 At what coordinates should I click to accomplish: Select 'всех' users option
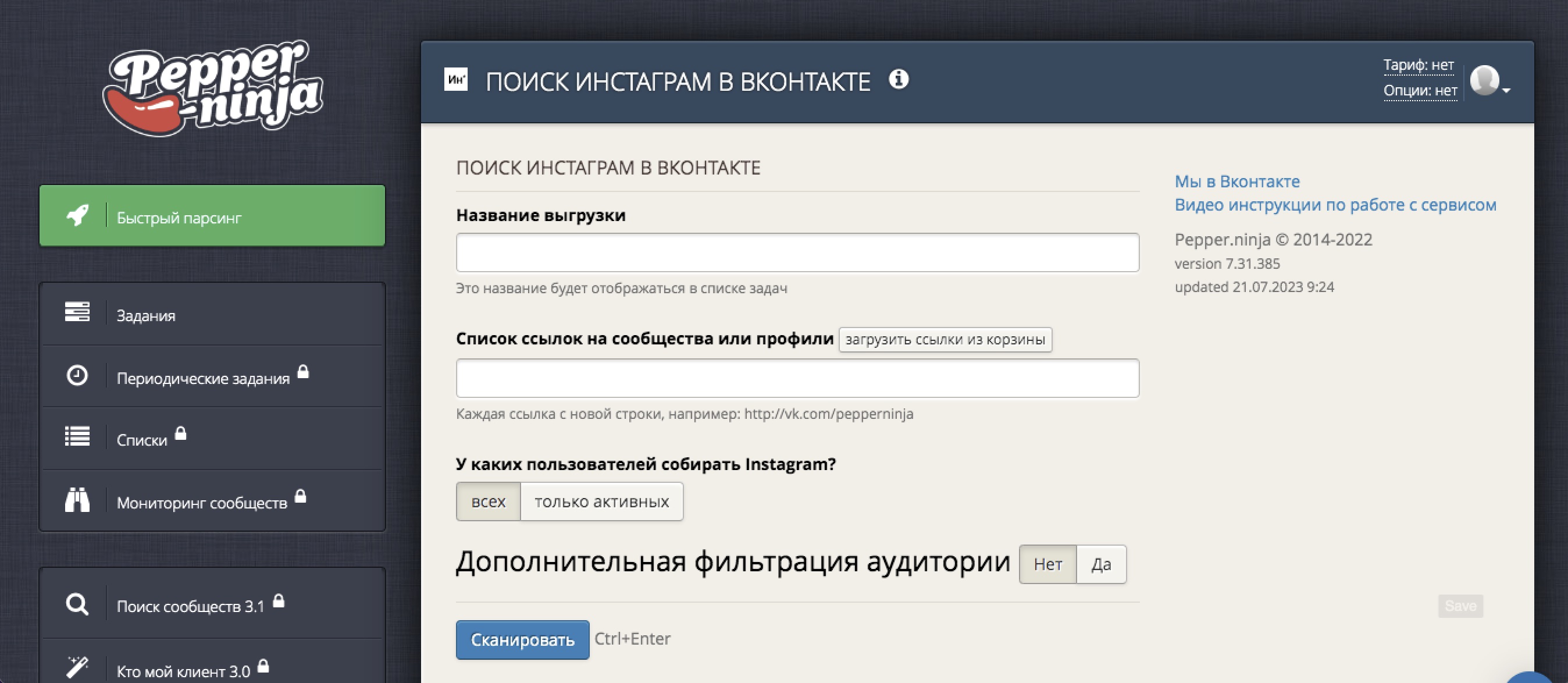489,501
